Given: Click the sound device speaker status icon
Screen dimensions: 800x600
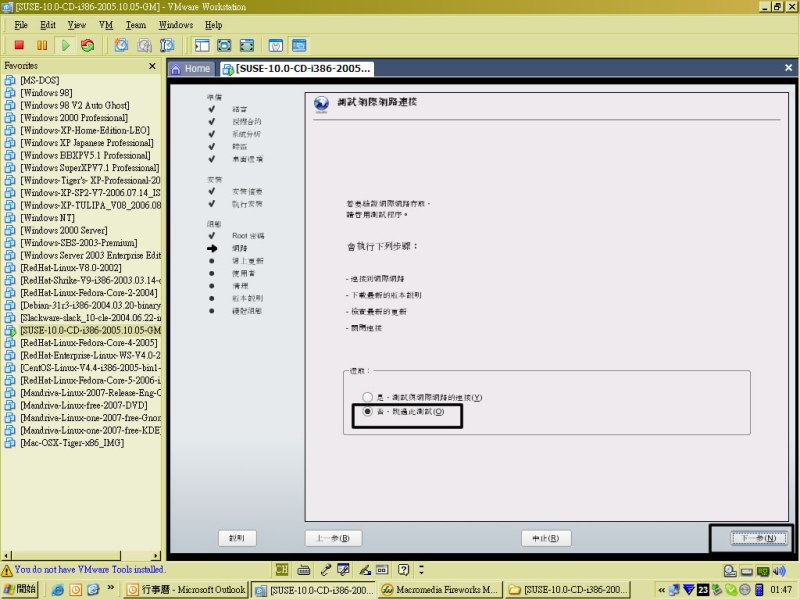Looking at the screenshot, I should point(779,571).
